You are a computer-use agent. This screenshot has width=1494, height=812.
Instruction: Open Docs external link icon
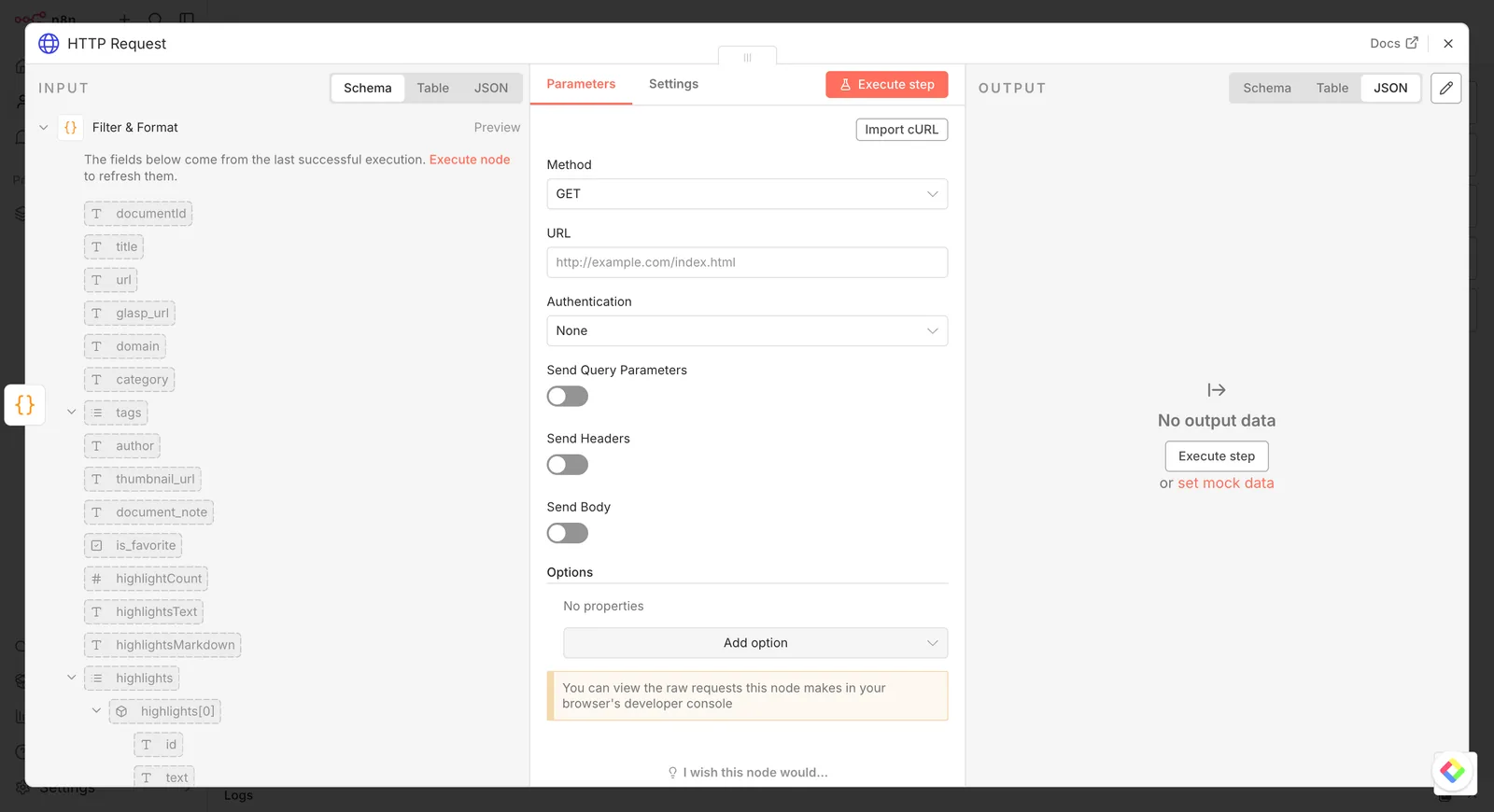pos(1412,43)
